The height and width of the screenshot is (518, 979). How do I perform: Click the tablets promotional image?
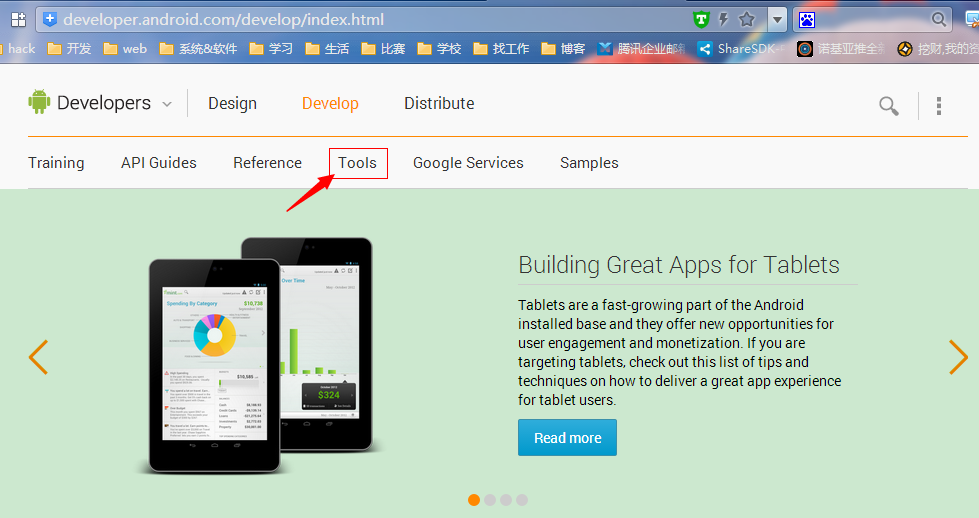coord(261,355)
